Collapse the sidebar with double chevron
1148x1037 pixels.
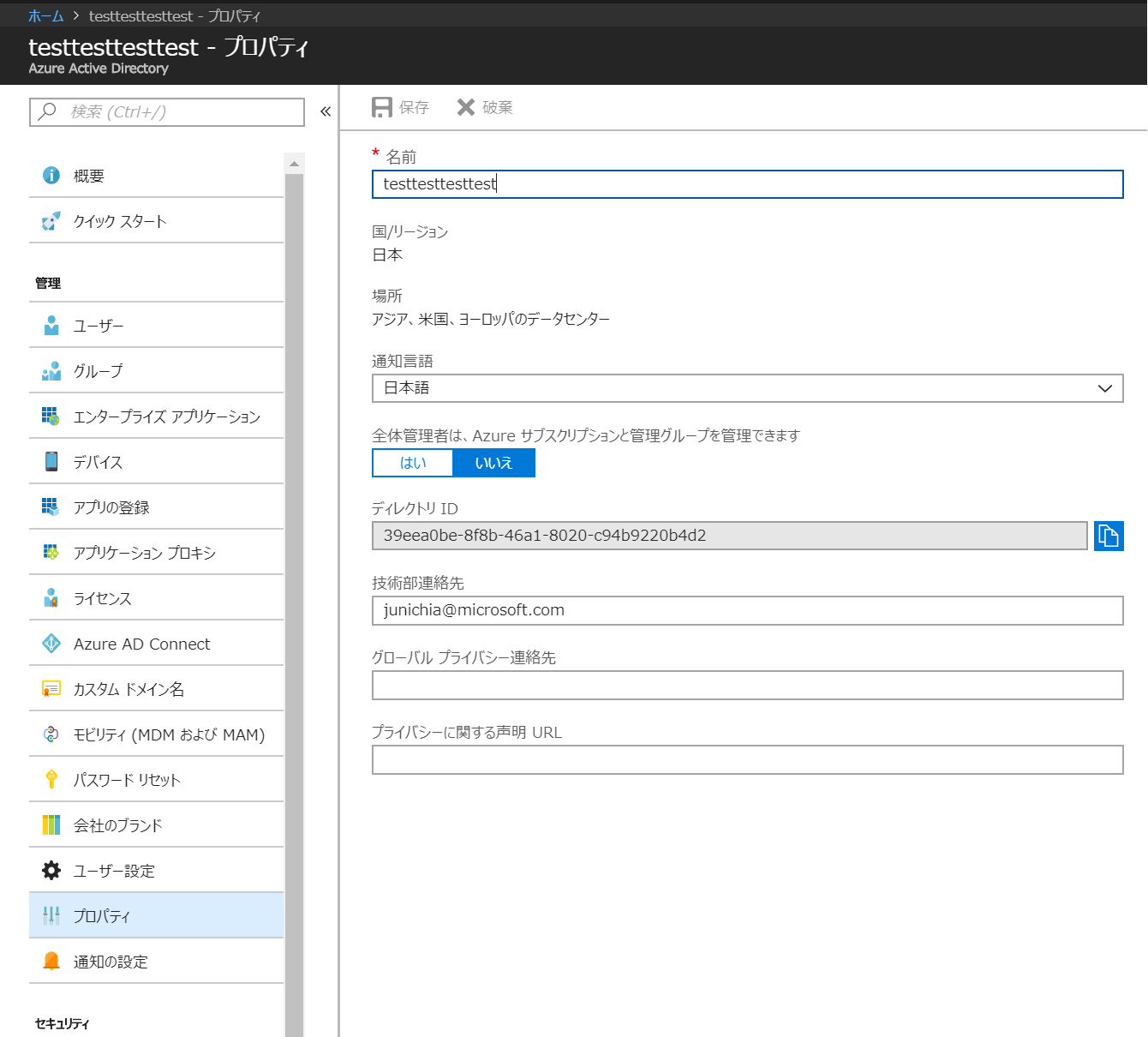326,111
